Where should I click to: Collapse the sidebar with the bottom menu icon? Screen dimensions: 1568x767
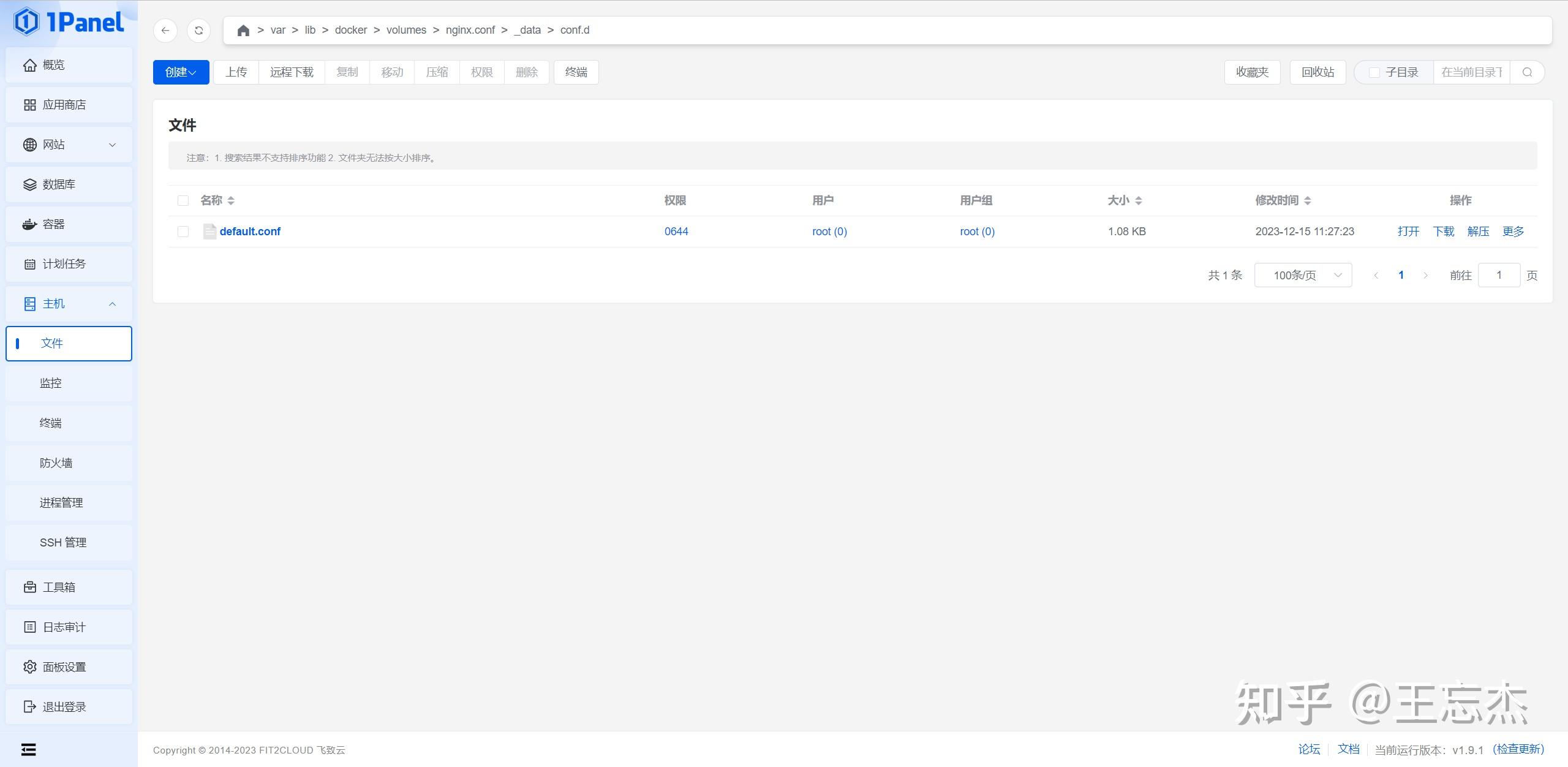(28, 750)
